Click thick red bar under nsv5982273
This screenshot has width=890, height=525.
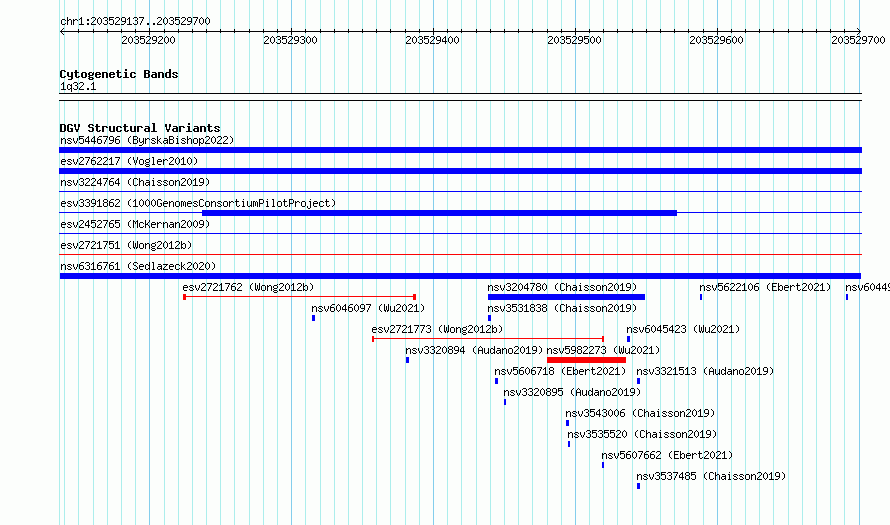pos(586,360)
